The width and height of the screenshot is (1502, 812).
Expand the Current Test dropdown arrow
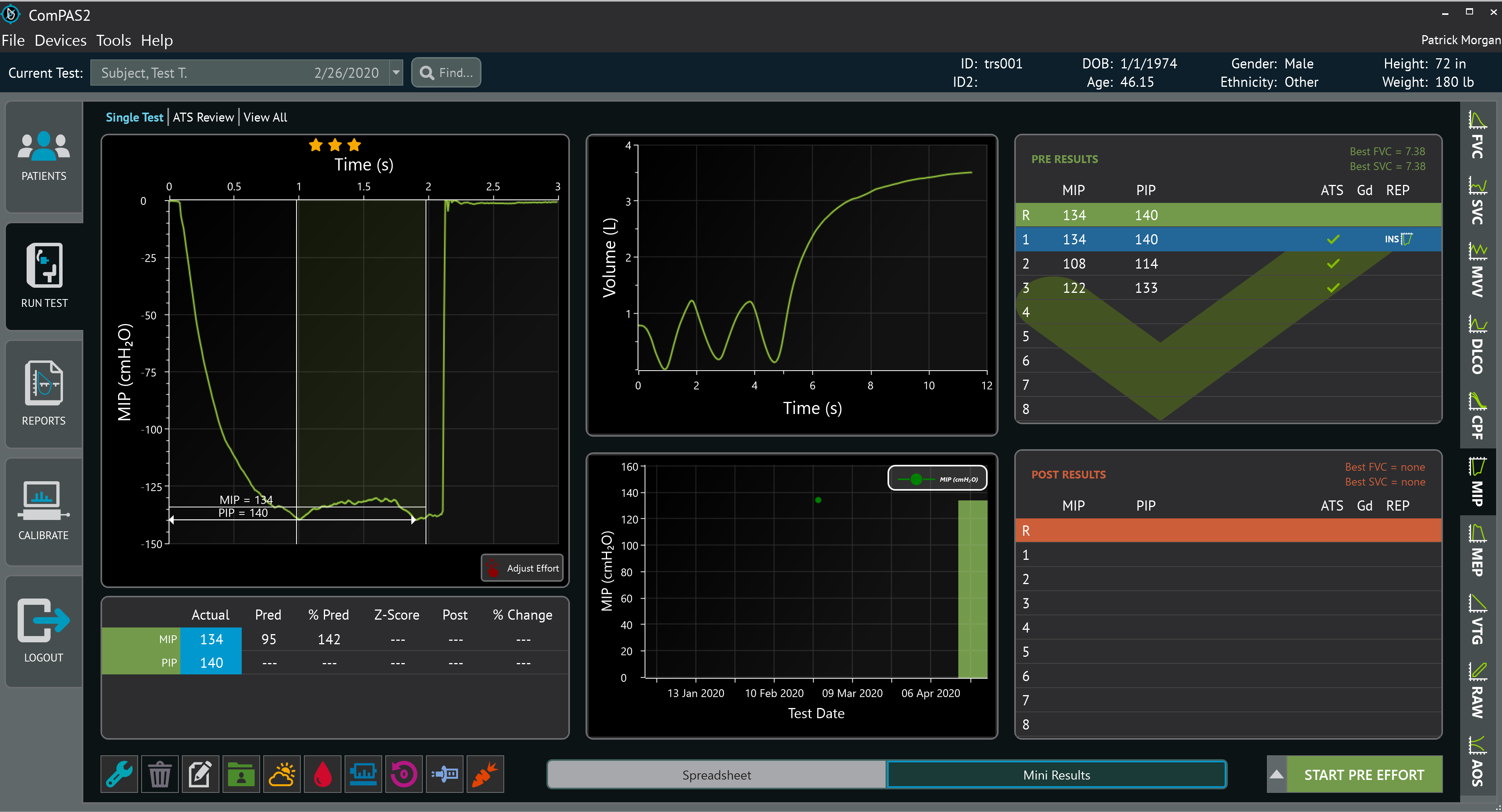[396, 73]
